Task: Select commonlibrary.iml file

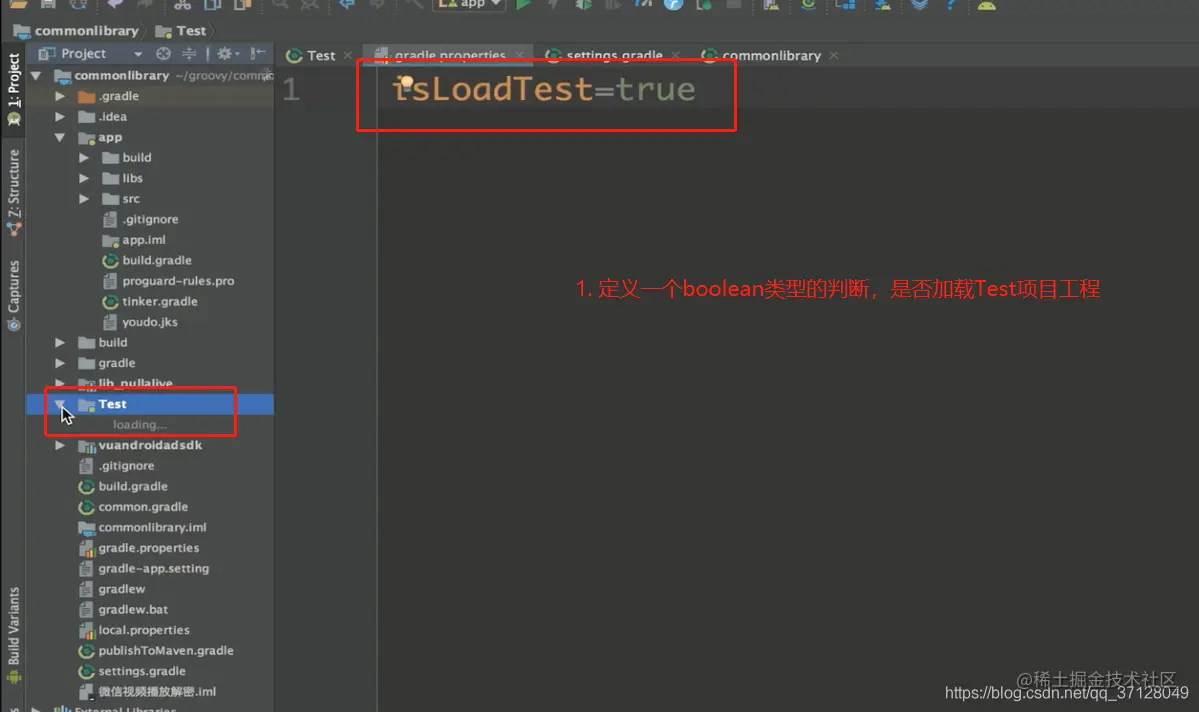Action: [152, 528]
